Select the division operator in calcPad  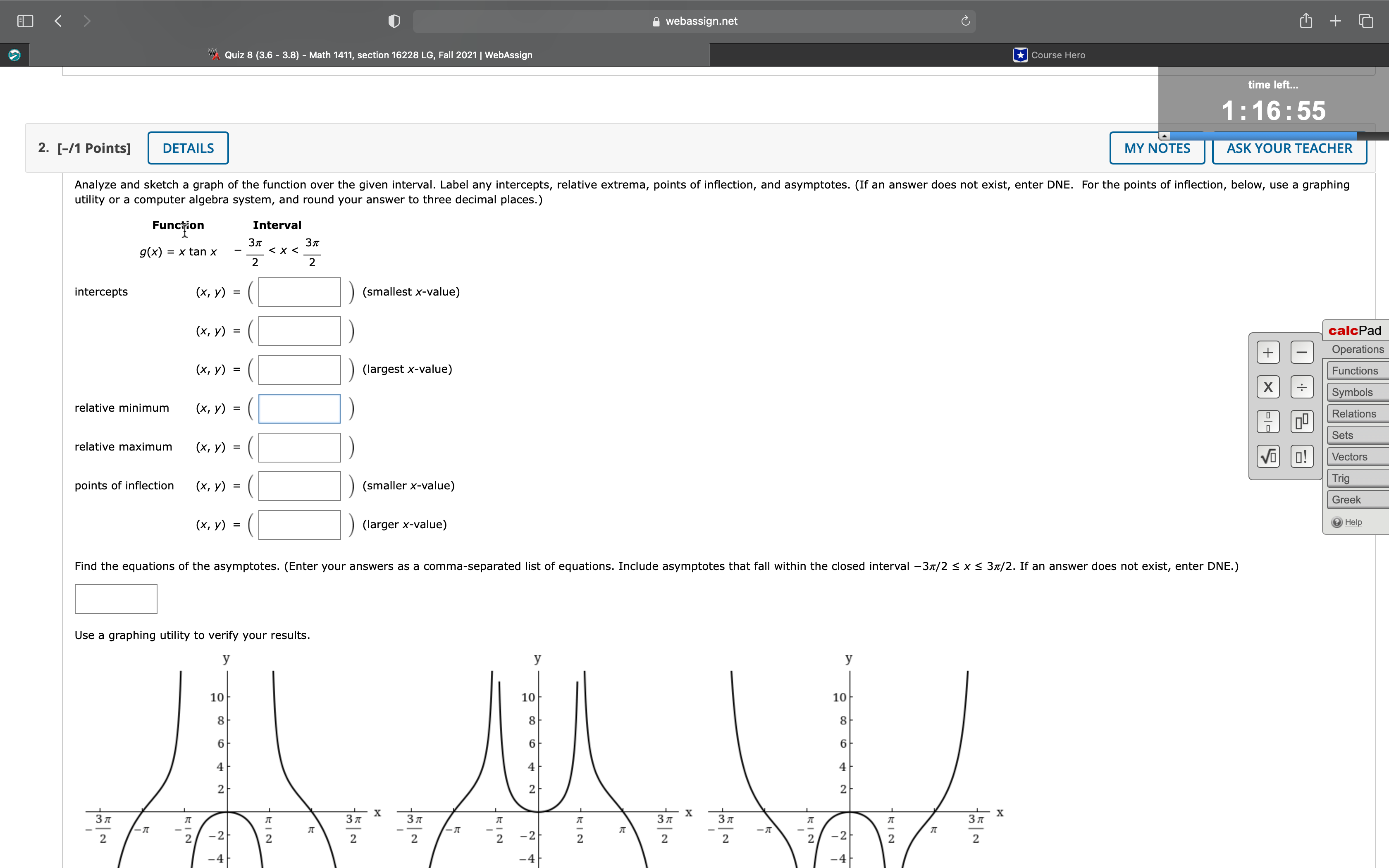click(1301, 387)
